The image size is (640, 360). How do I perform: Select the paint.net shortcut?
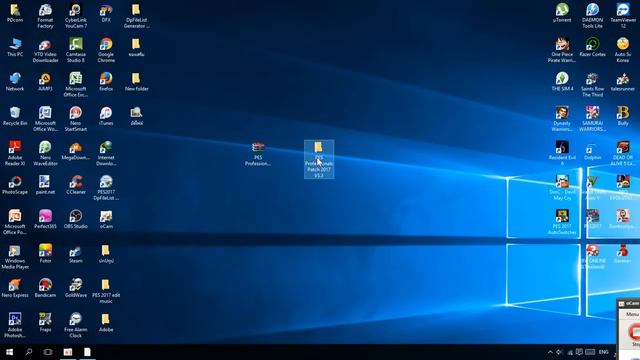(45, 185)
